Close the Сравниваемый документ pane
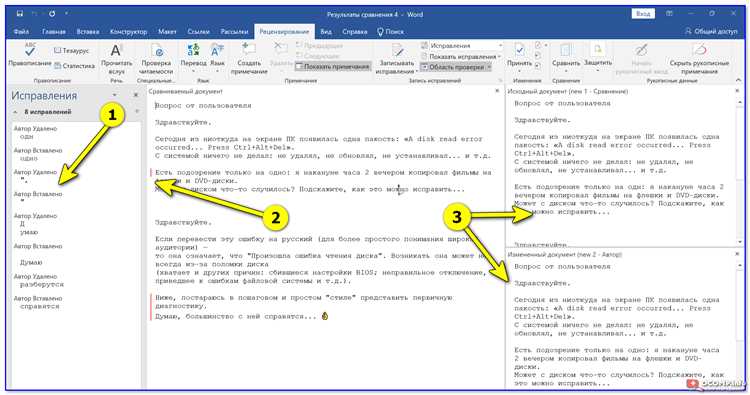The image size is (750, 395). (497, 91)
